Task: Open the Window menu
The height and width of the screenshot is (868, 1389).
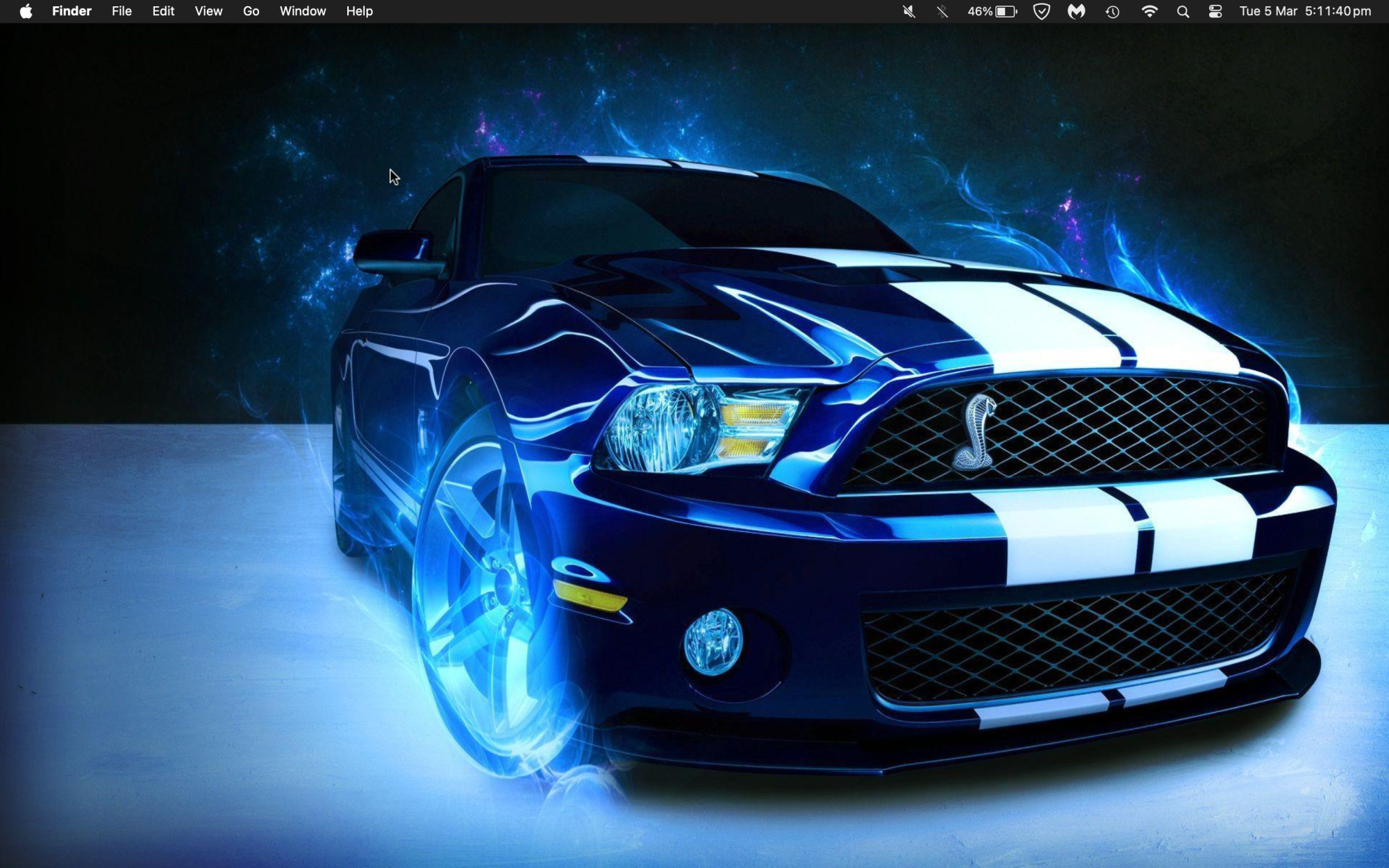Action: (x=303, y=11)
